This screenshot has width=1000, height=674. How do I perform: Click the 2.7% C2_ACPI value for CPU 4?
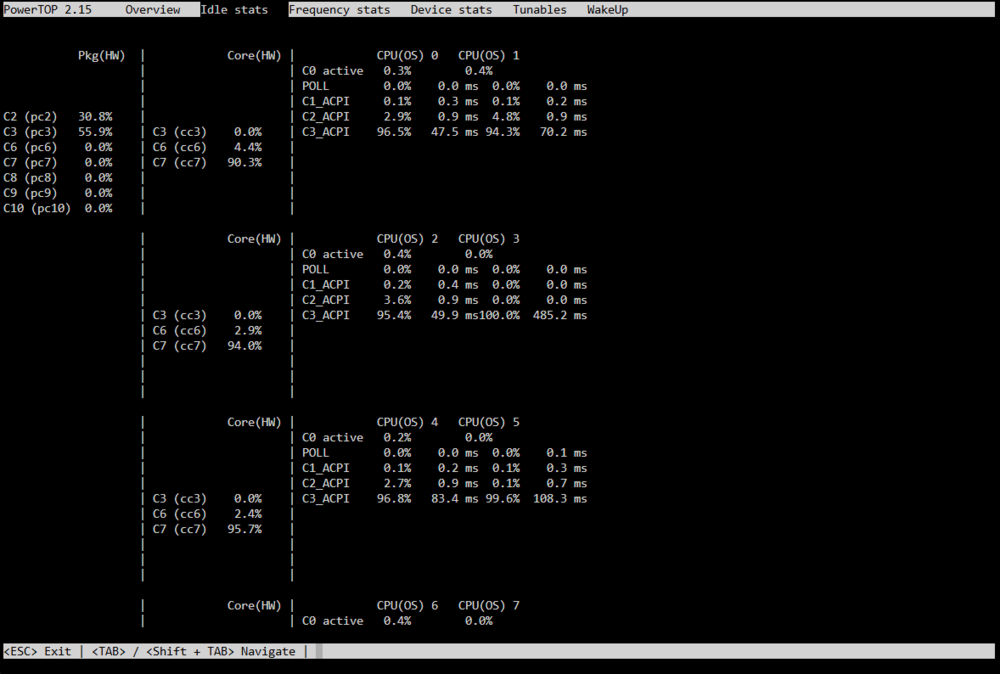[397, 483]
